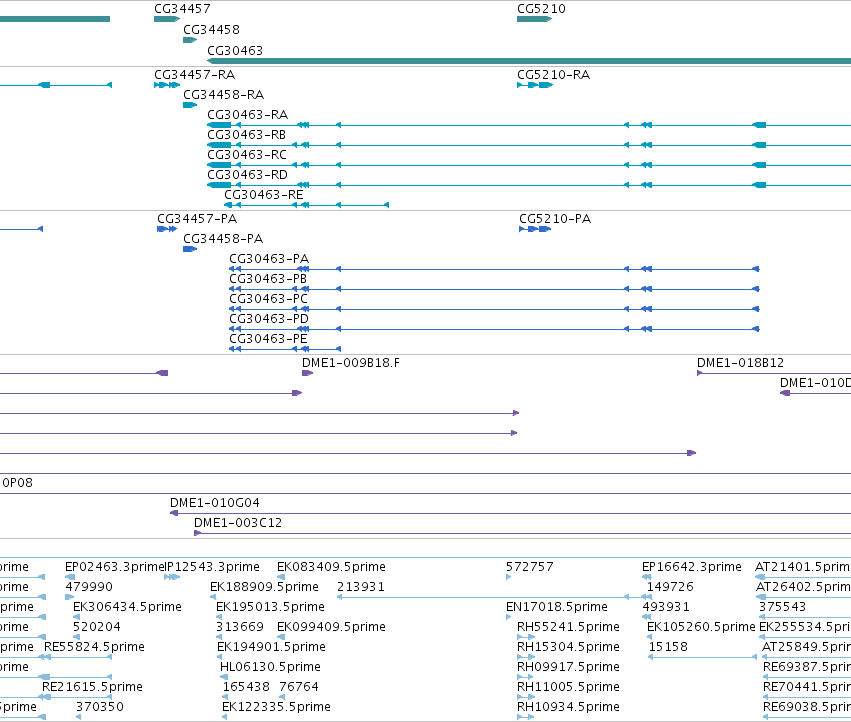Click the CG5210 gene label
This screenshot has height=722, width=851.
point(541,9)
